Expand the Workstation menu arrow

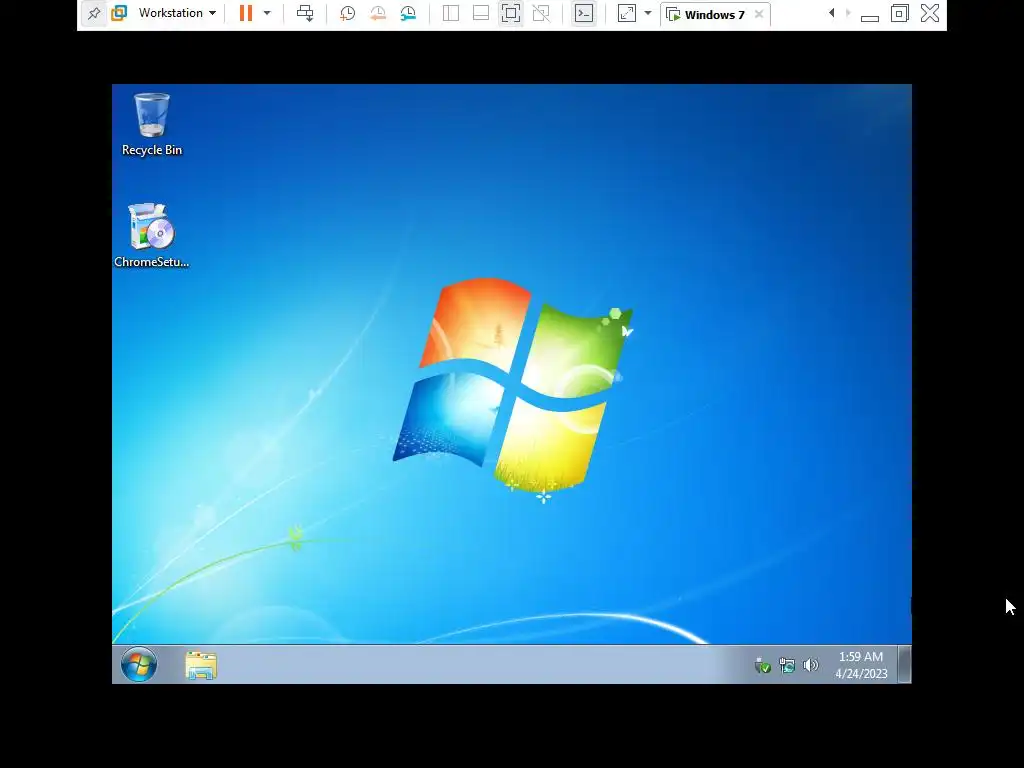click(x=212, y=13)
